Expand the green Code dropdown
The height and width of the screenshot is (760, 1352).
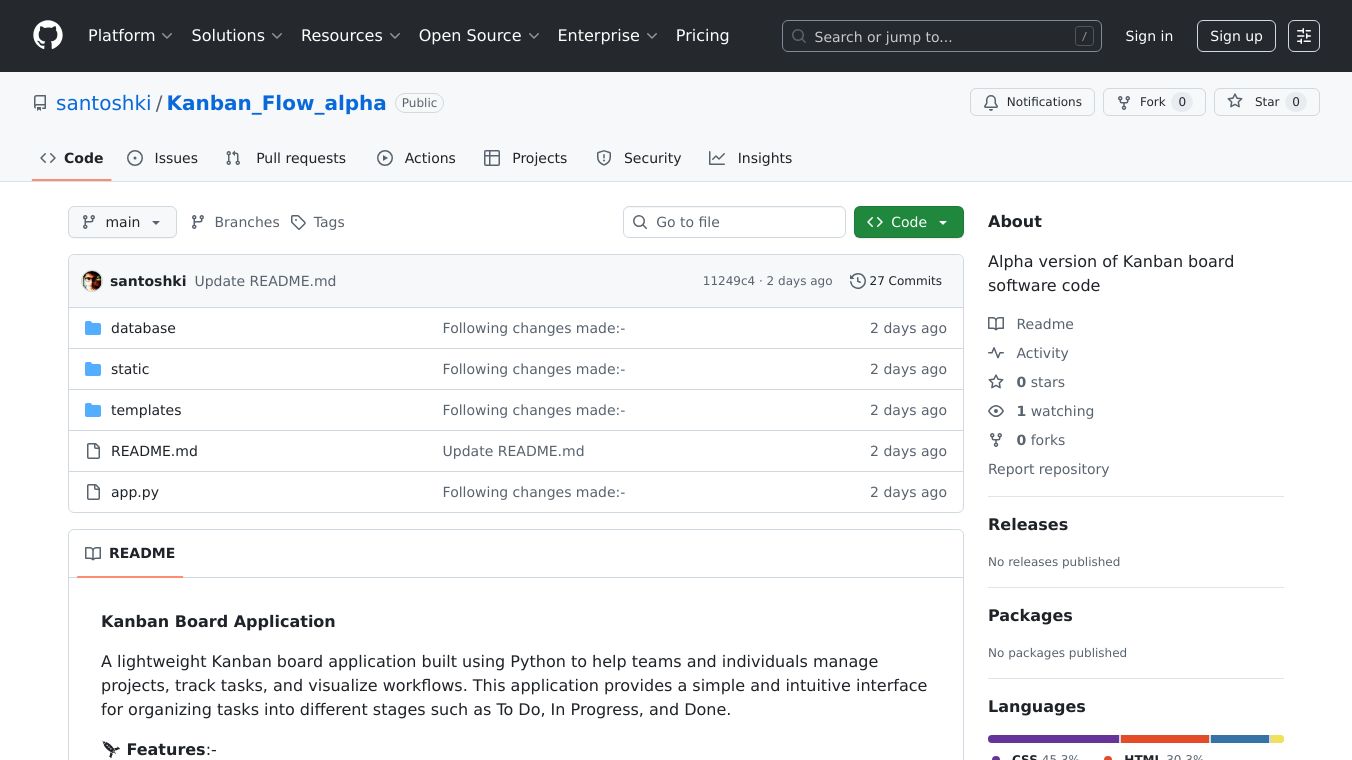tap(908, 222)
